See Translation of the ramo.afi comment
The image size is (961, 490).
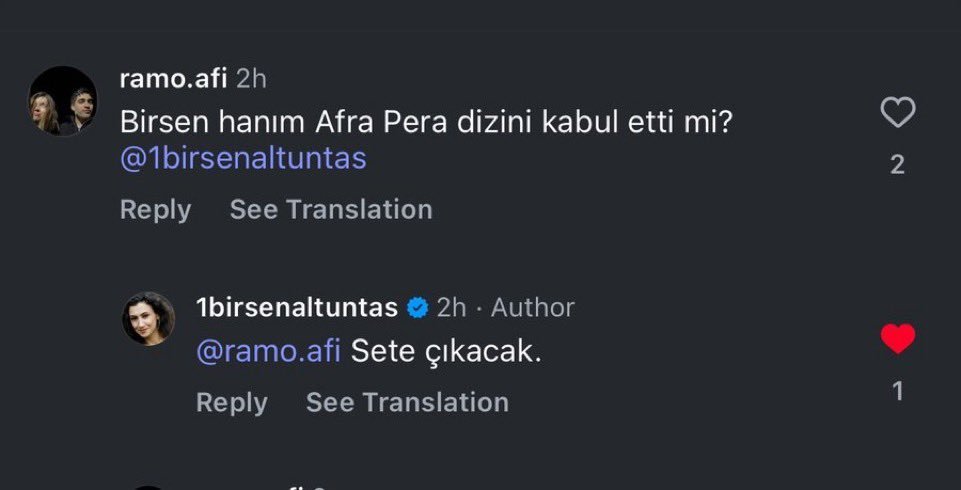[331, 210]
